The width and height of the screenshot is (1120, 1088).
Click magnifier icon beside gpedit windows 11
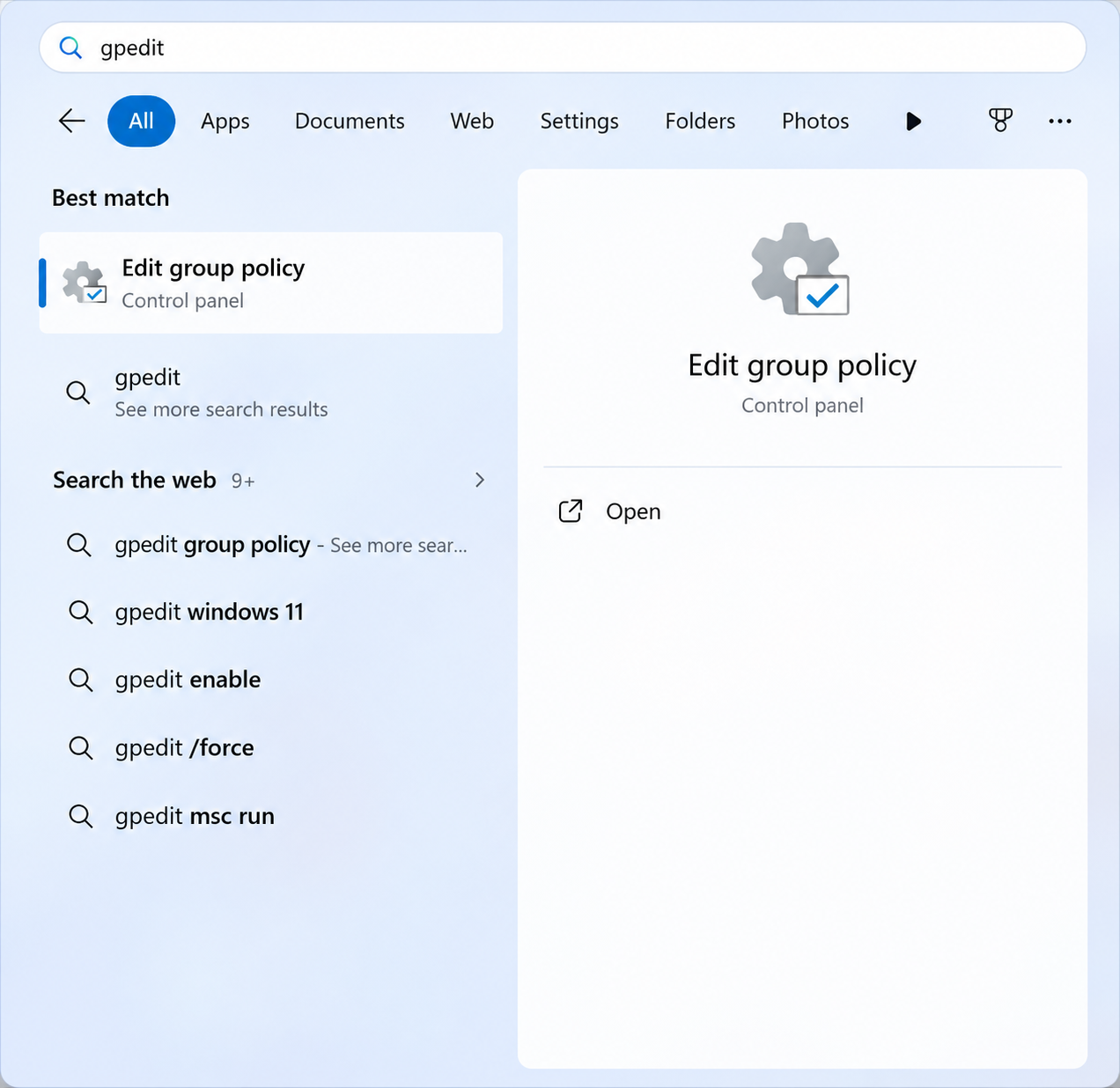[x=80, y=612]
